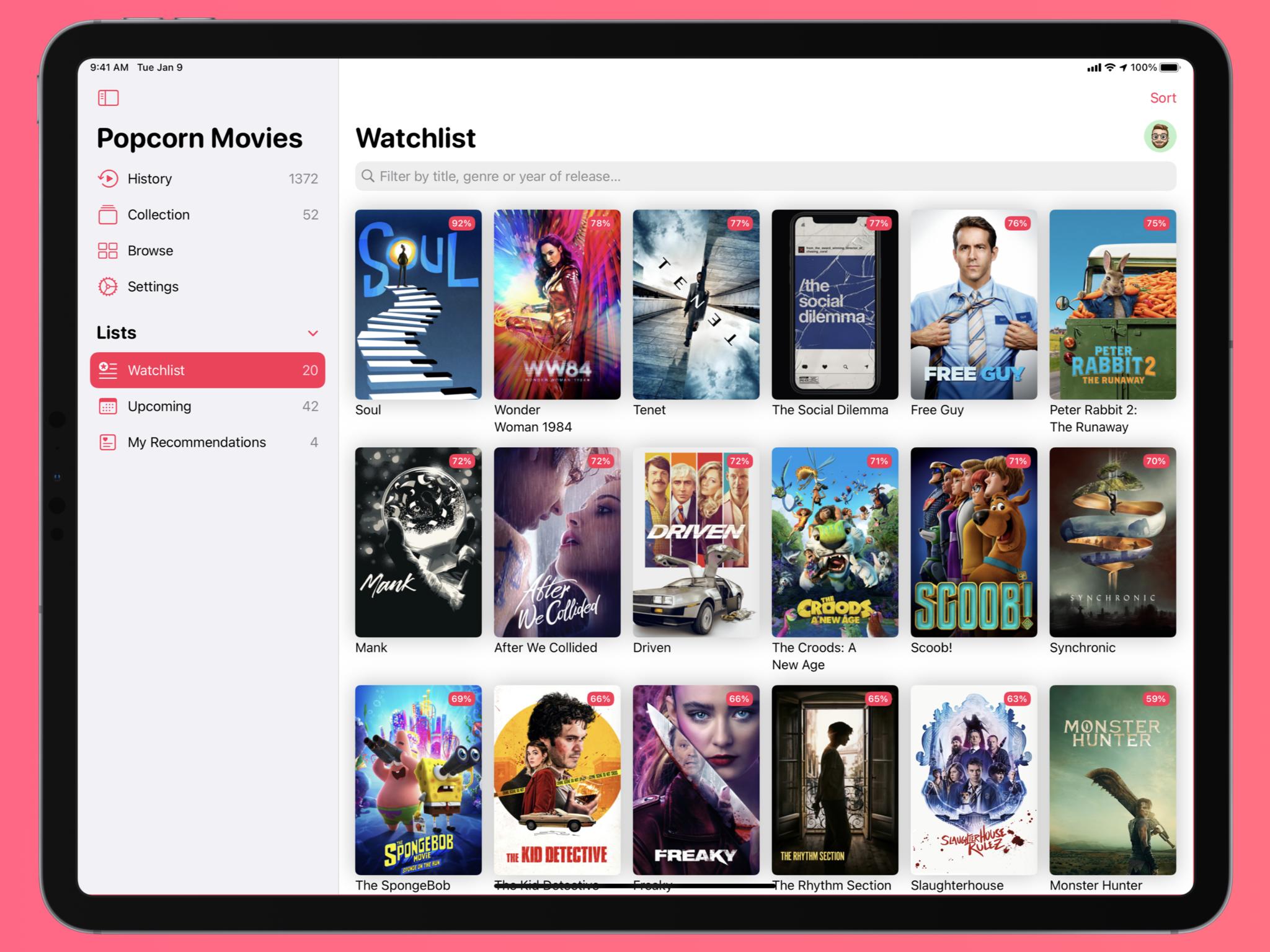Viewport: 1270px width, 952px height.
Task: Toggle the sidebar panel icon
Action: point(108,97)
